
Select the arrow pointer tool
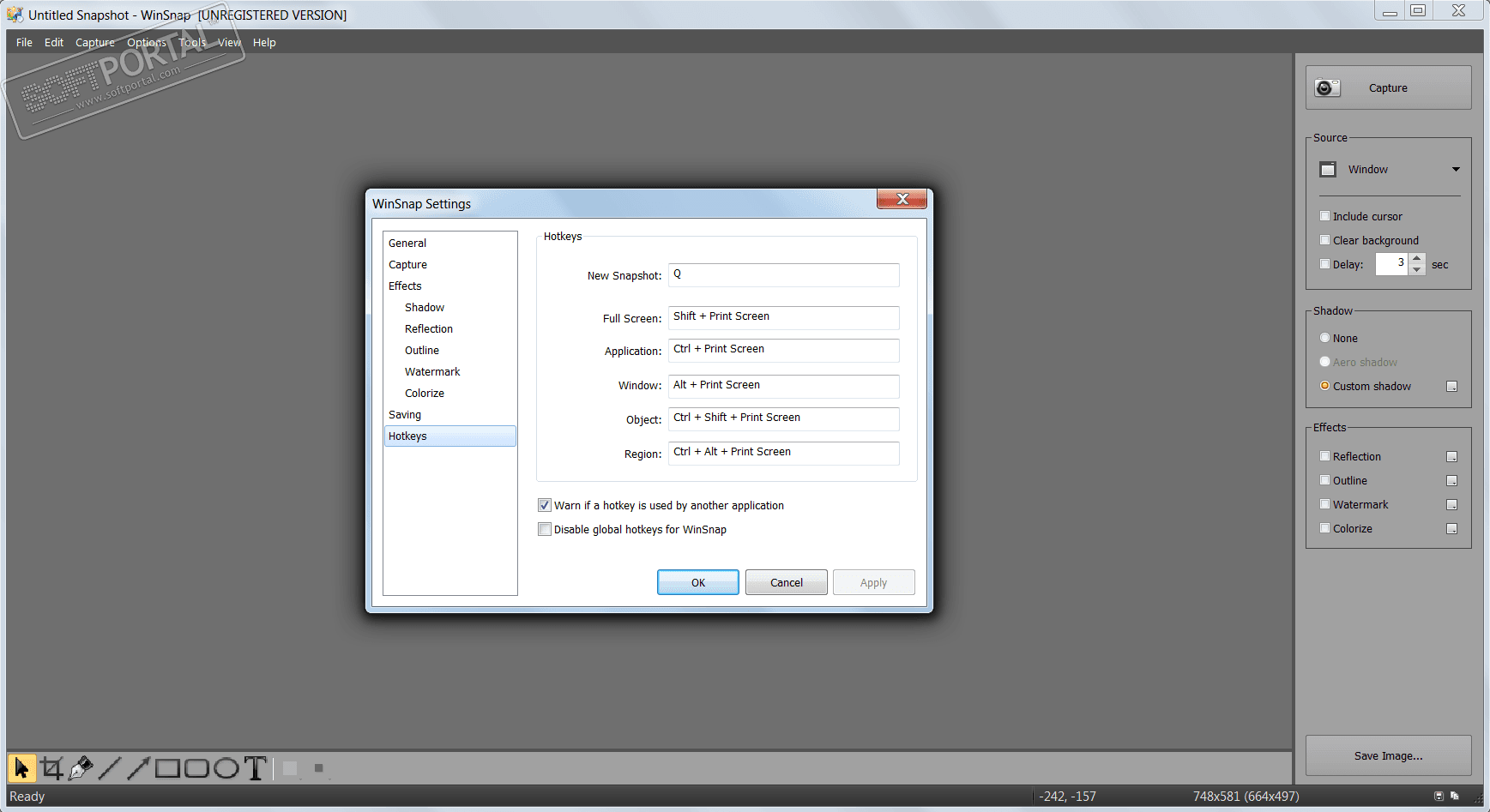click(x=22, y=768)
